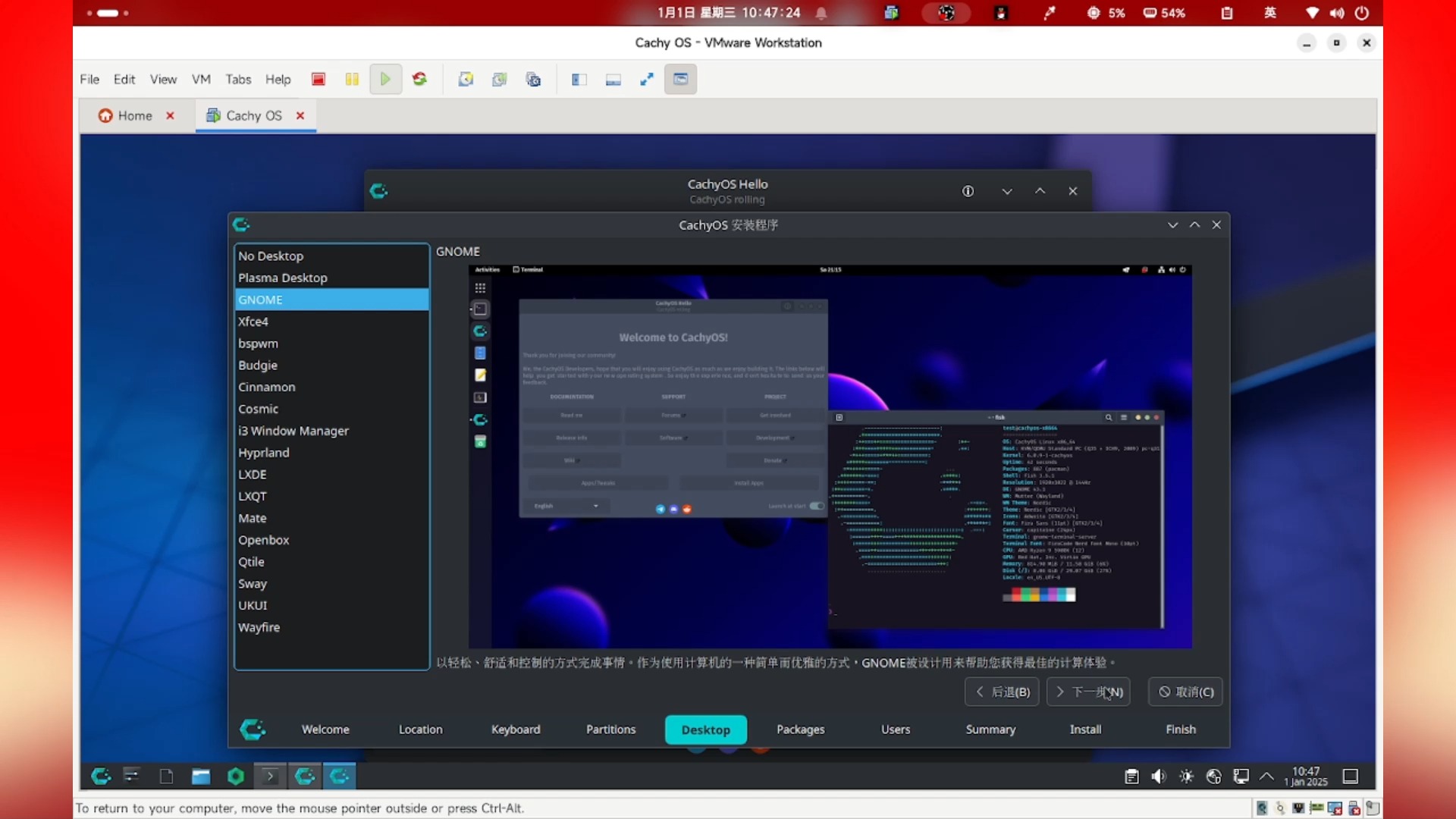Open file manager in guest taskbar
The height and width of the screenshot is (819, 1456).
pyautogui.click(x=201, y=776)
